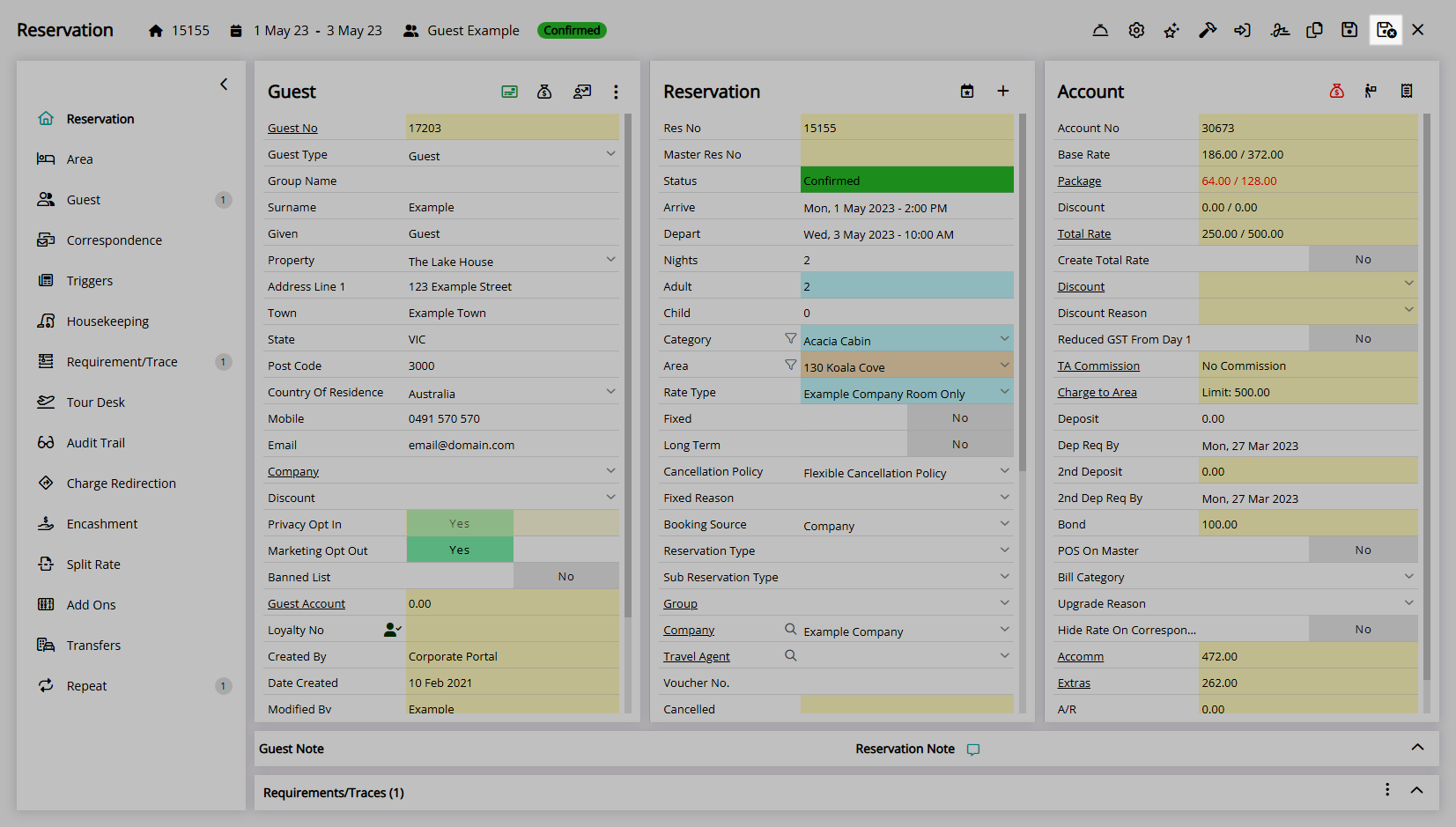Open the three-dot menu in Guest panel

point(616,92)
